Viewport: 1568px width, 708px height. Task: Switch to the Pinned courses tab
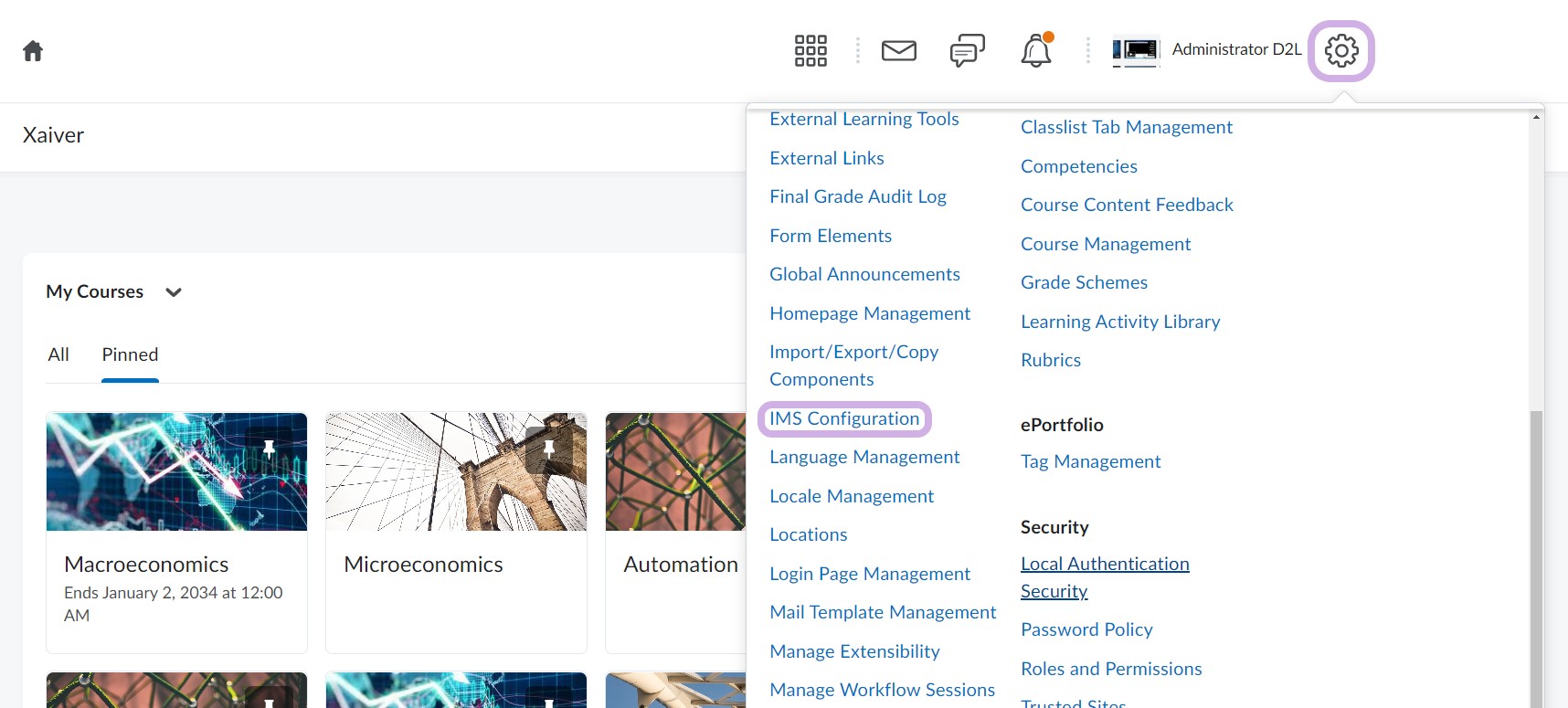click(130, 354)
